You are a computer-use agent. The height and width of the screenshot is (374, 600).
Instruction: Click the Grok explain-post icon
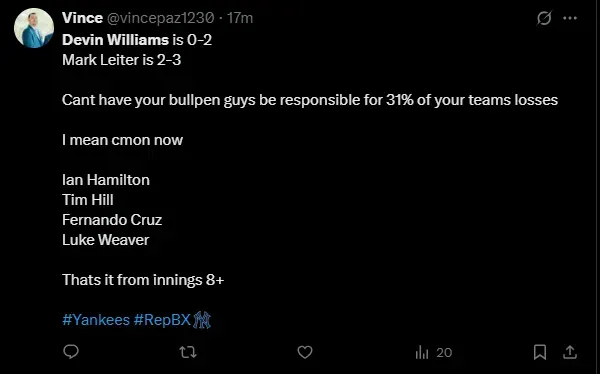click(544, 18)
